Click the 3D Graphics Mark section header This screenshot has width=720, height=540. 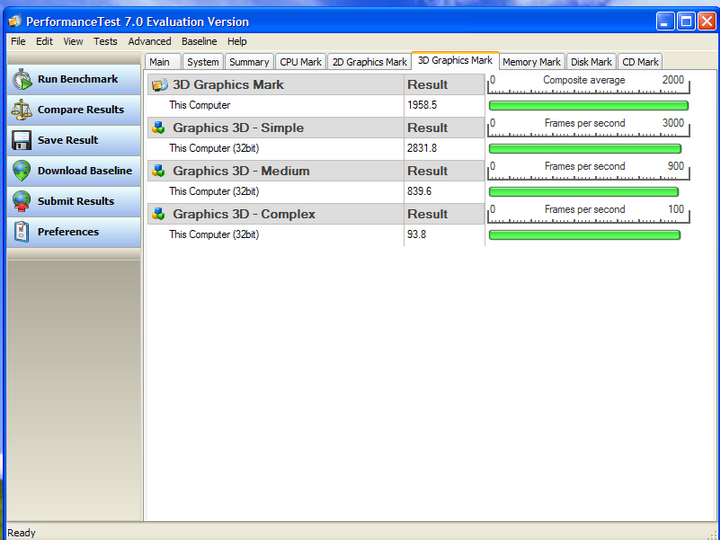(x=276, y=85)
